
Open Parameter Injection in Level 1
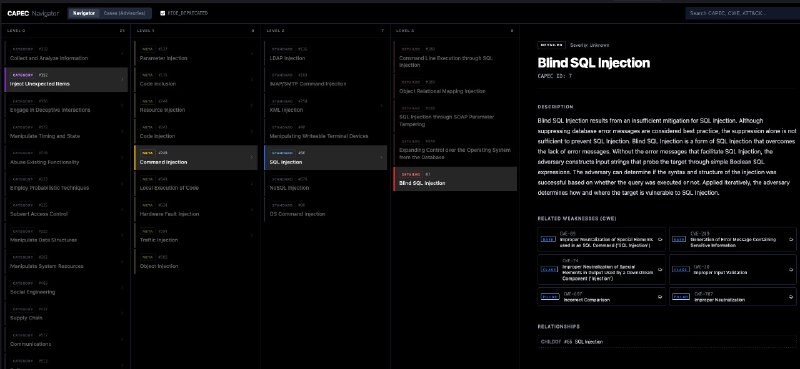(x=195, y=54)
